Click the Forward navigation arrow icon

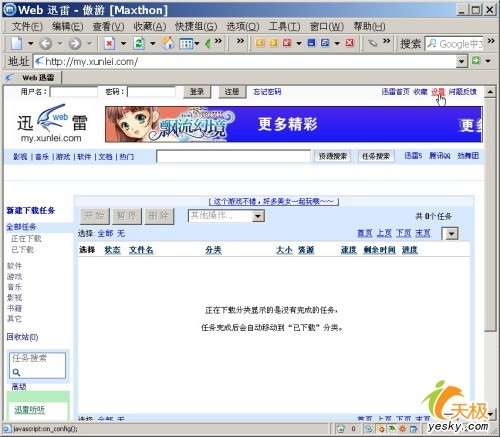point(75,43)
